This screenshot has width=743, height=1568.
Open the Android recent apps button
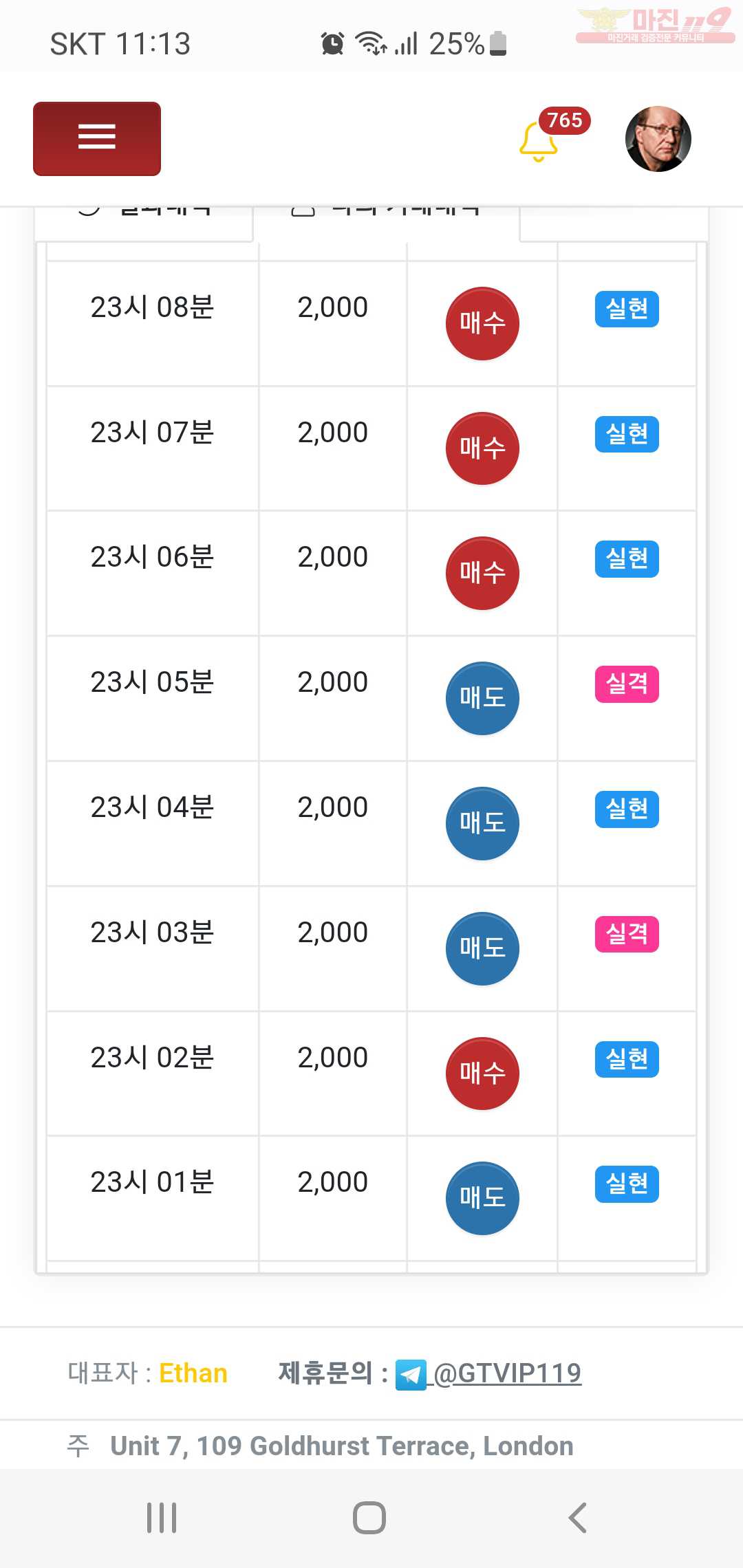pyautogui.click(x=162, y=1518)
